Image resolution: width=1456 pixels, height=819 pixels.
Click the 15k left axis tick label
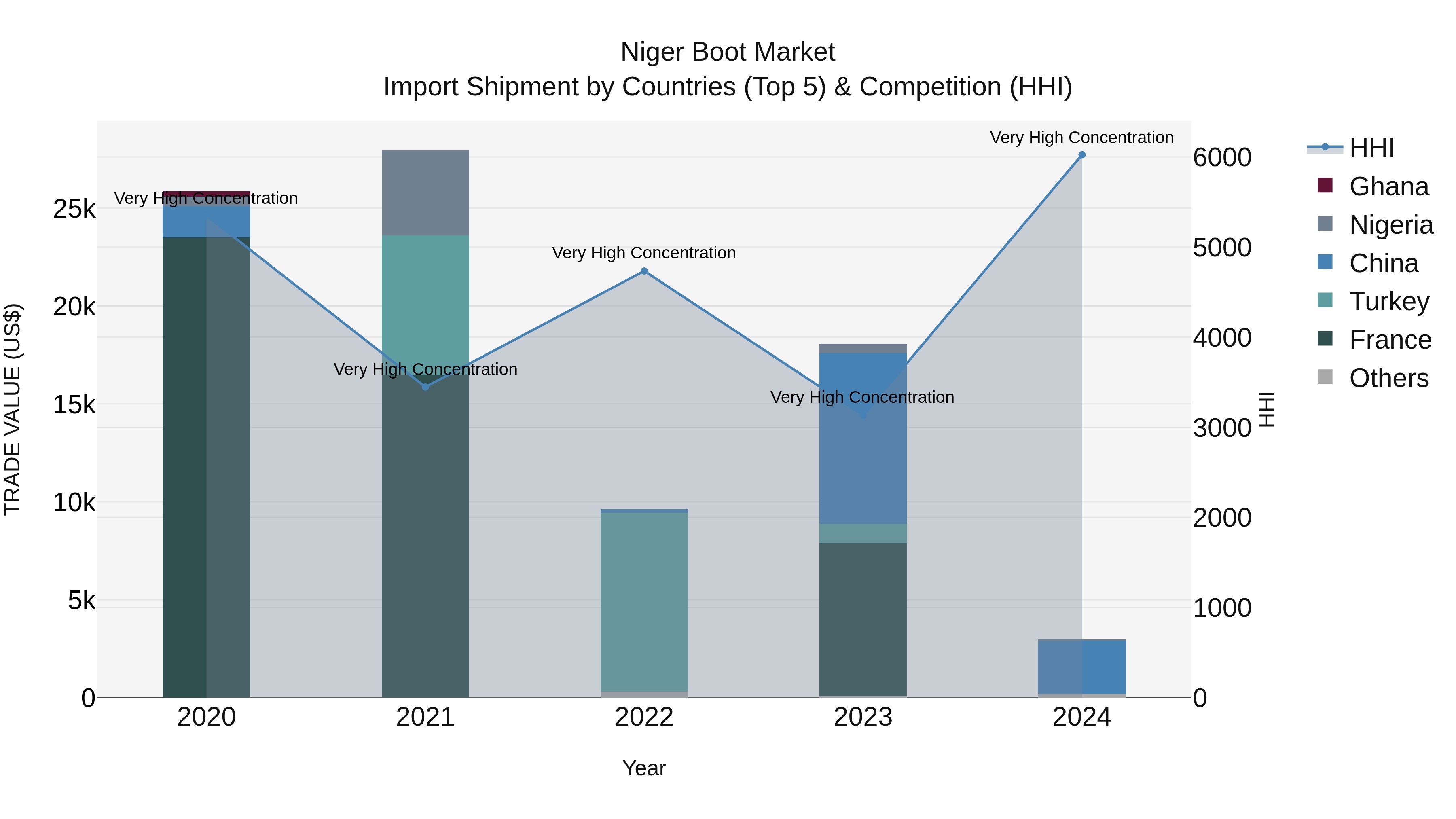tap(74, 405)
